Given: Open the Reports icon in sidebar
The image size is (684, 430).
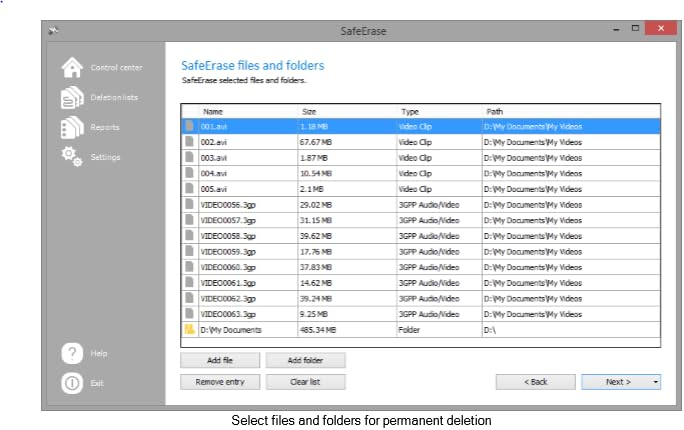Looking at the screenshot, I should (72, 127).
